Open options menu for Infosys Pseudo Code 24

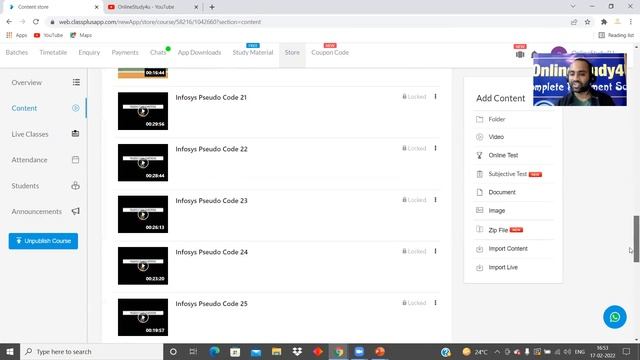(x=436, y=251)
